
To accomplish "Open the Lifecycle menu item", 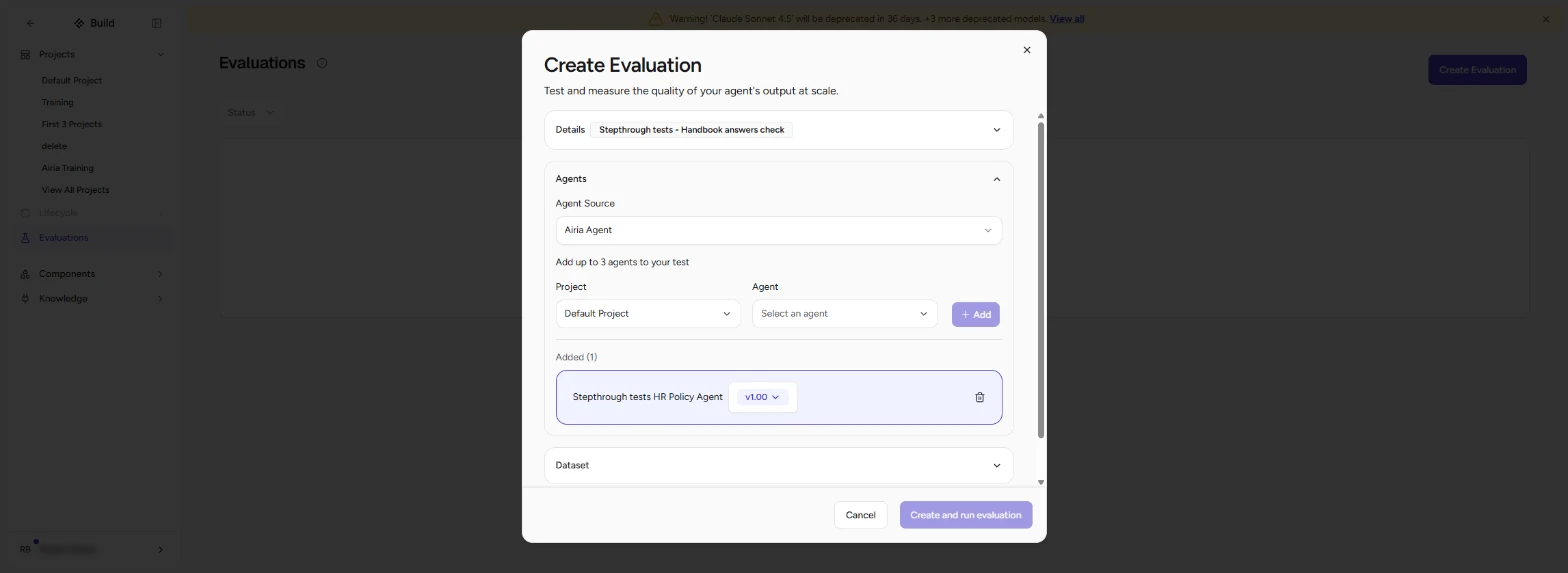I will (x=92, y=213).
